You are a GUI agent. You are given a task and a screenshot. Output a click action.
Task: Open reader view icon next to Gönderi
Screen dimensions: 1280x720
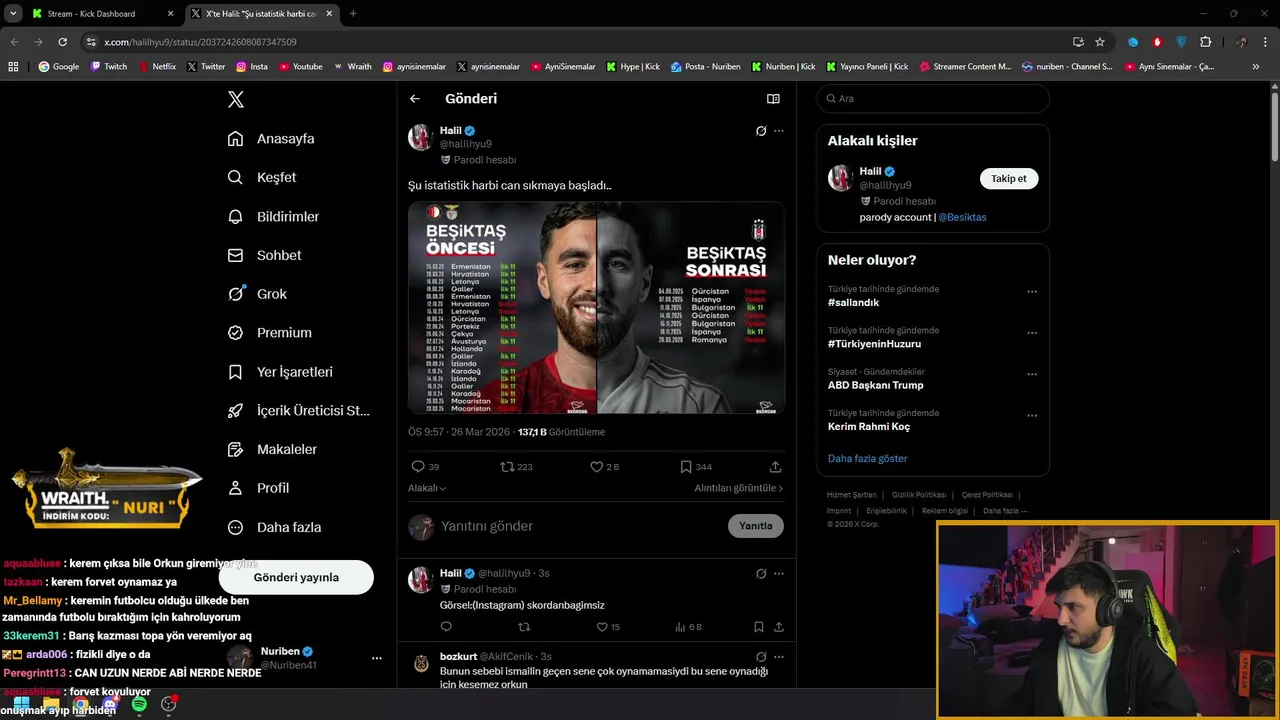pos(773,99)
